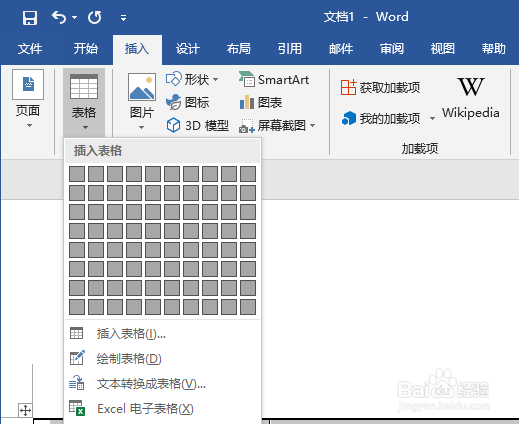519x424 pixels.
Task: Open the 邮件 tab
Action: pos(341,49)
